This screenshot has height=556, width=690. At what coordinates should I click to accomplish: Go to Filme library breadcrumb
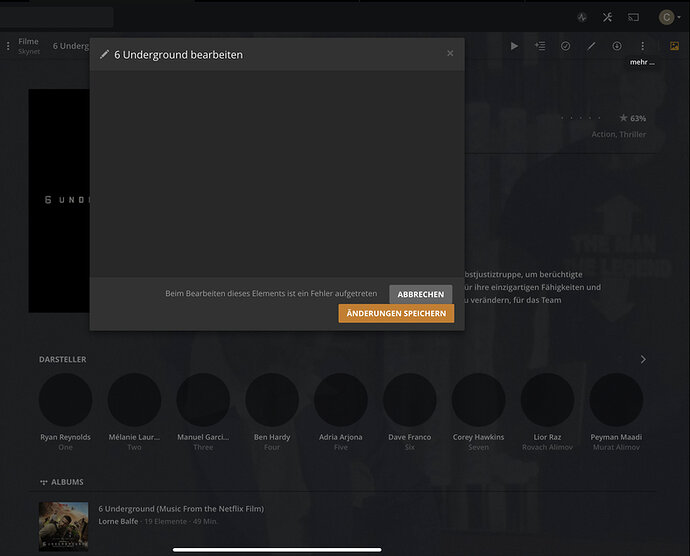click(29, 41)
